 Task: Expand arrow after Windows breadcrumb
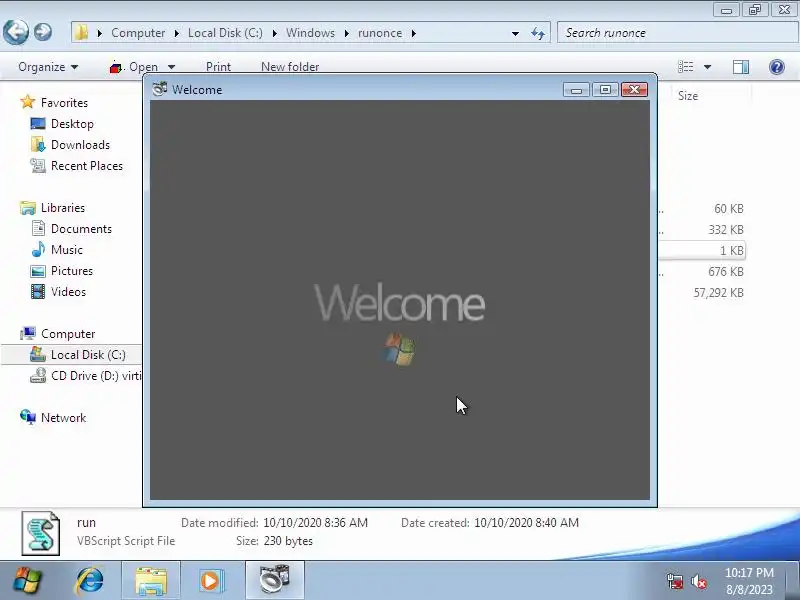pyautogui.click(x=346, y=33)
